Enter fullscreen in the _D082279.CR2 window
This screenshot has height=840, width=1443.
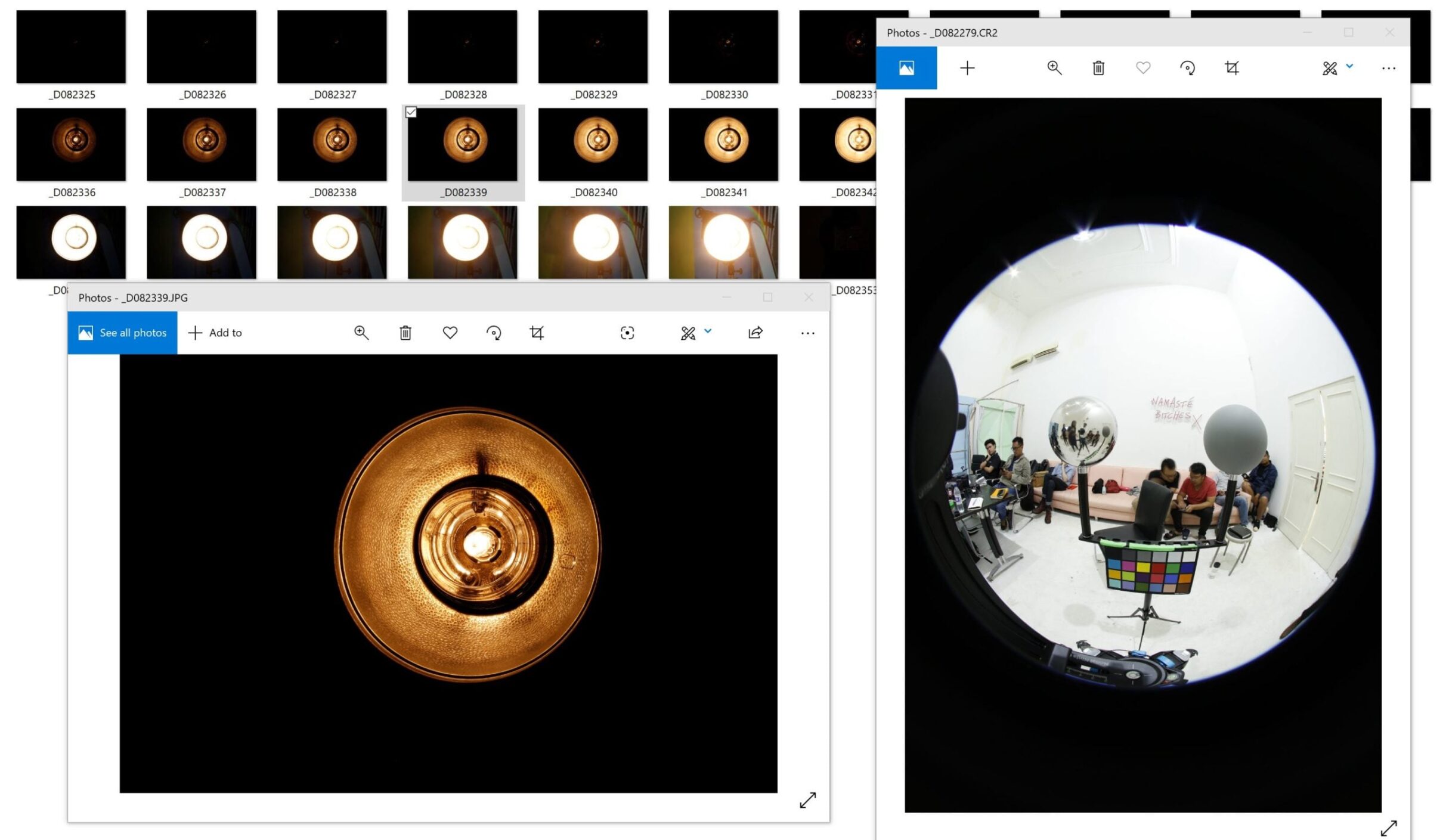(x=1389, y=828)
